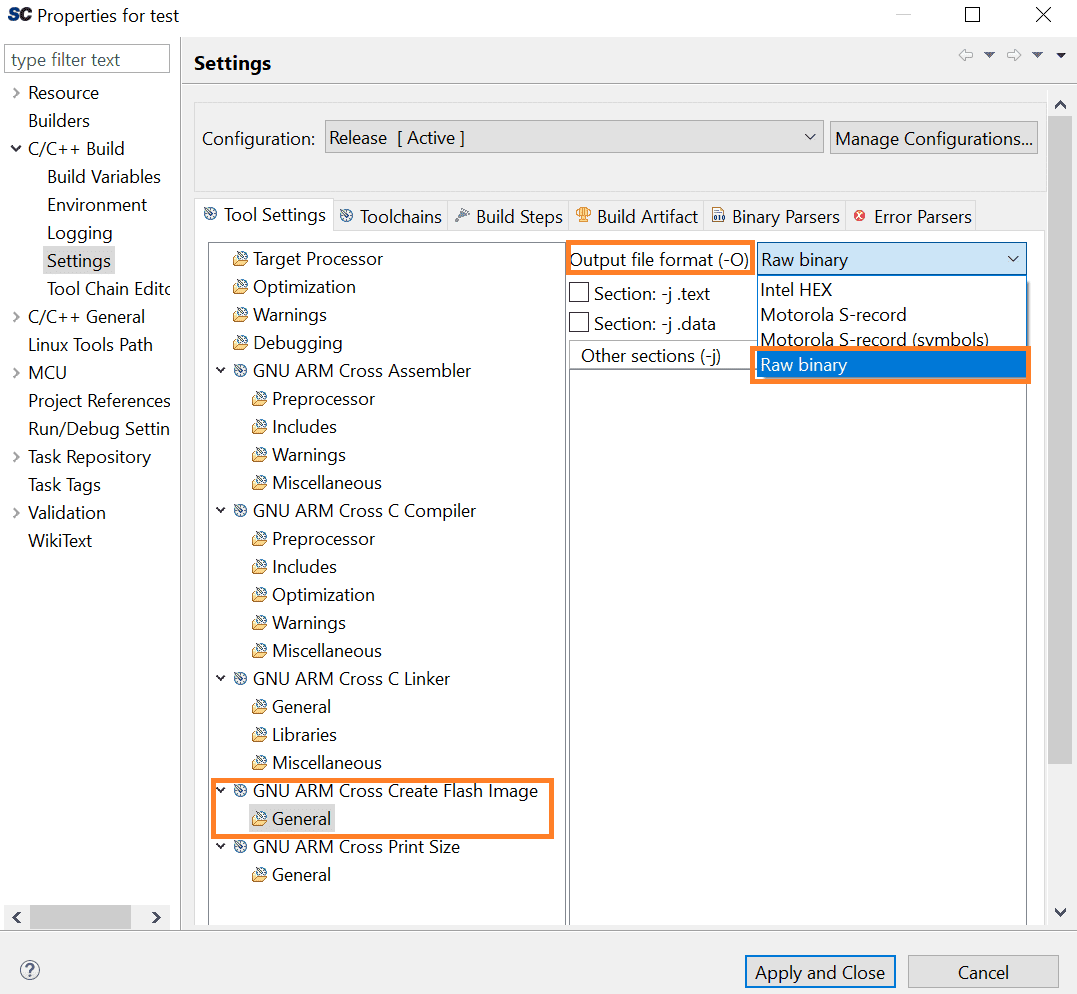
Task: Click the GNU ARM Cross C Linker icon
Action: coord(240,679)
